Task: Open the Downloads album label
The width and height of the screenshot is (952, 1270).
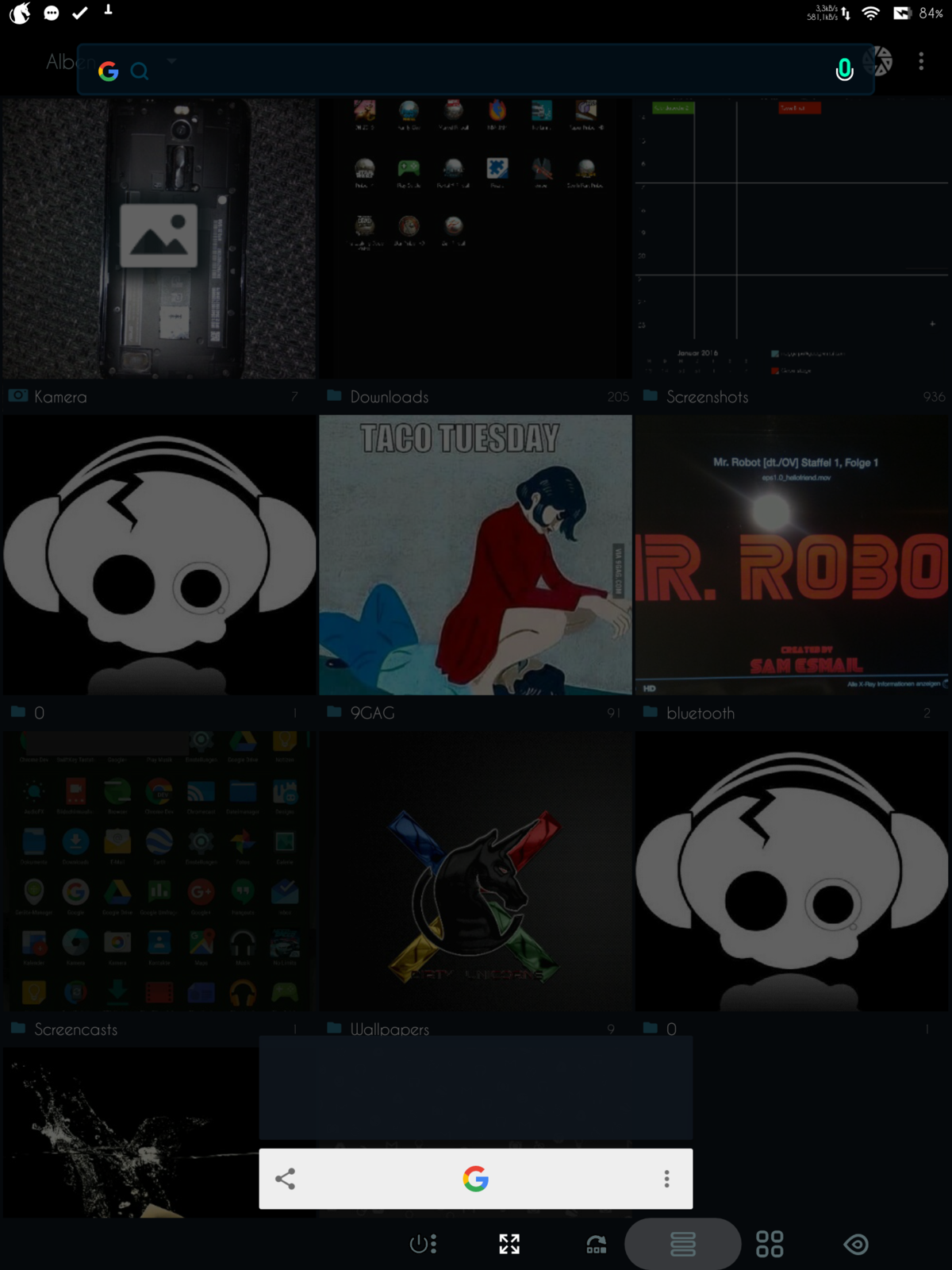Action: (x=390, y=397)
